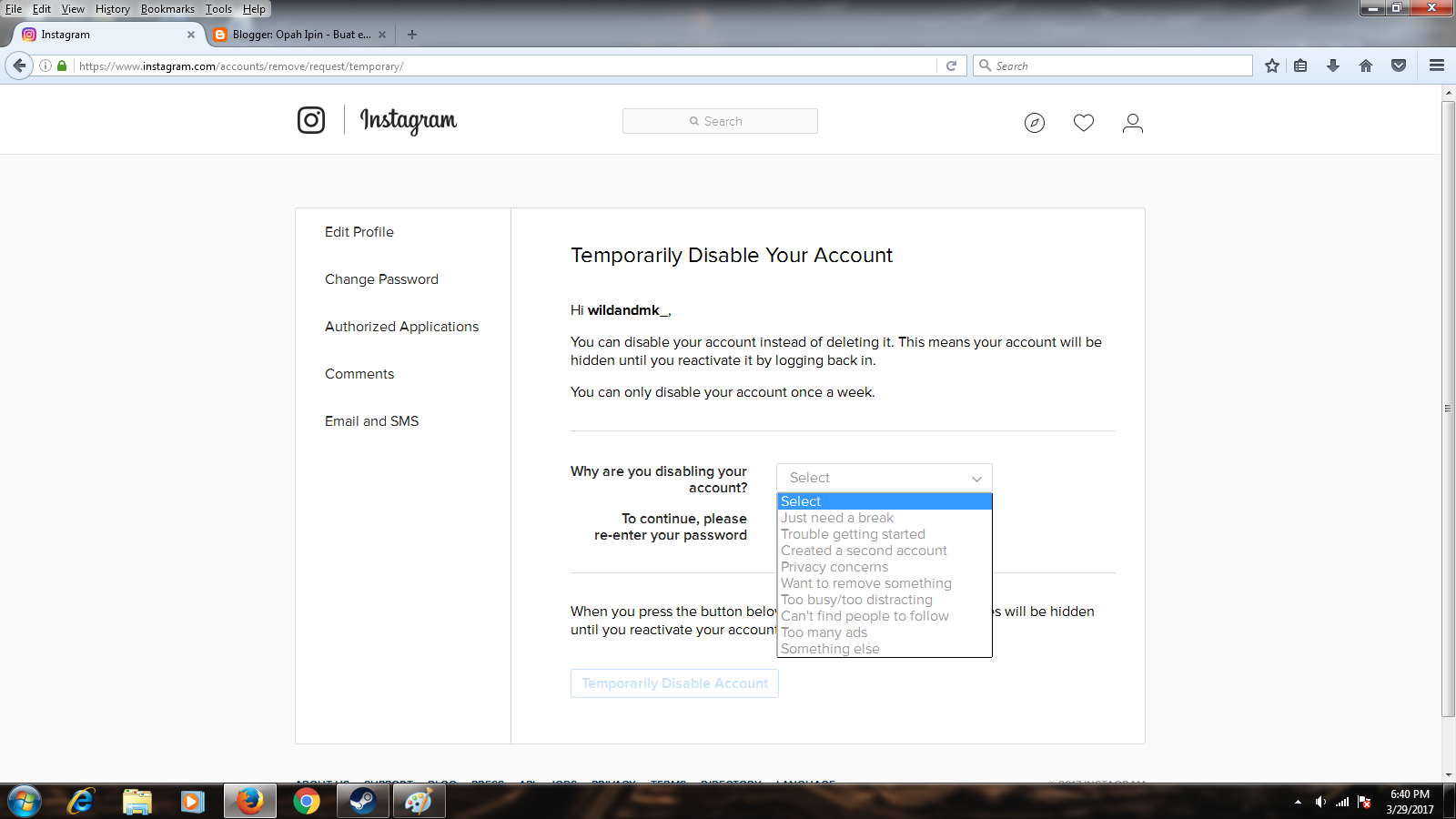Open the downloads arrow icon
Screen dimensions: 1456x819
click(1333, 66)
